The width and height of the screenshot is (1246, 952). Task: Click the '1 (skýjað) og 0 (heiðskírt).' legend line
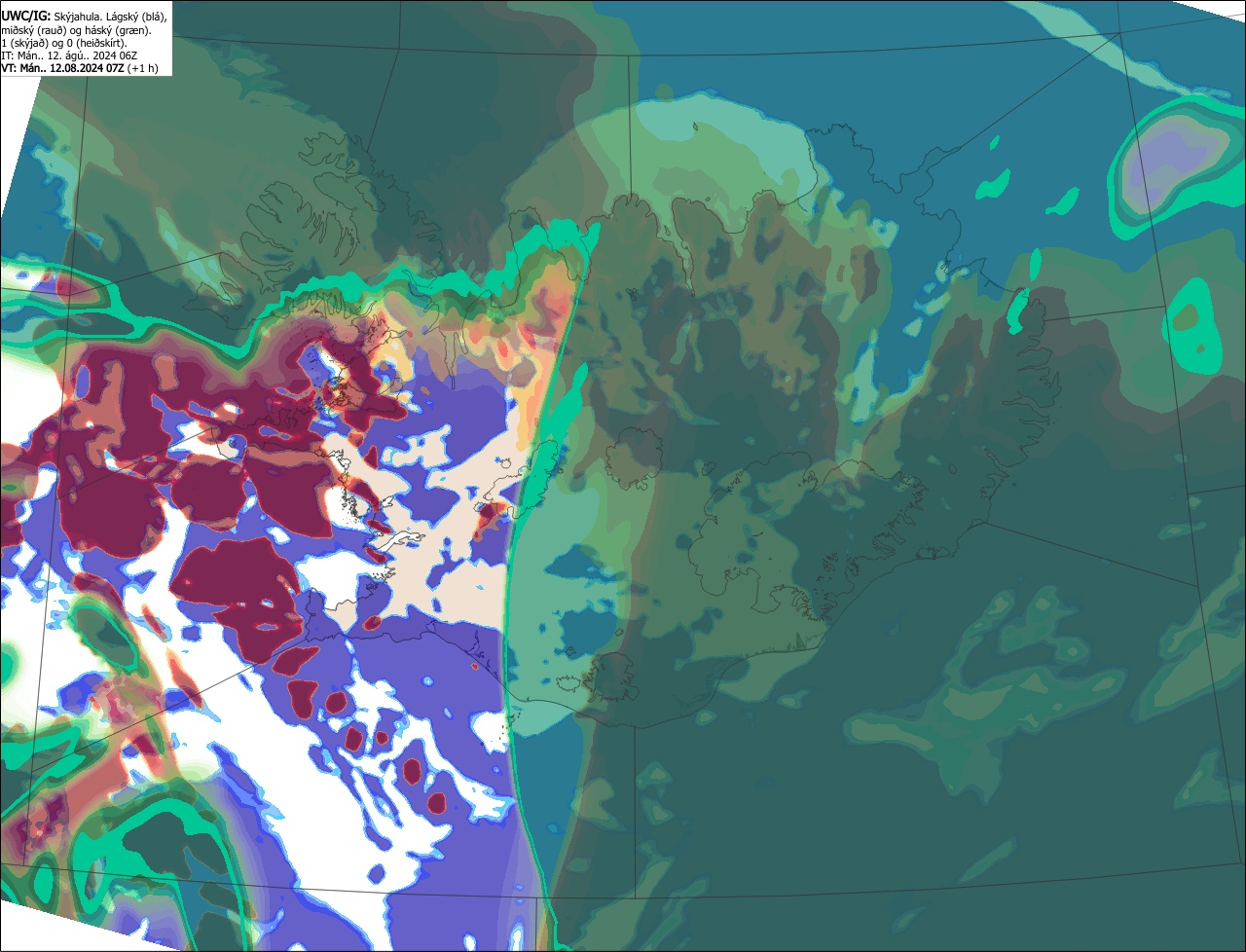(63, 43)
